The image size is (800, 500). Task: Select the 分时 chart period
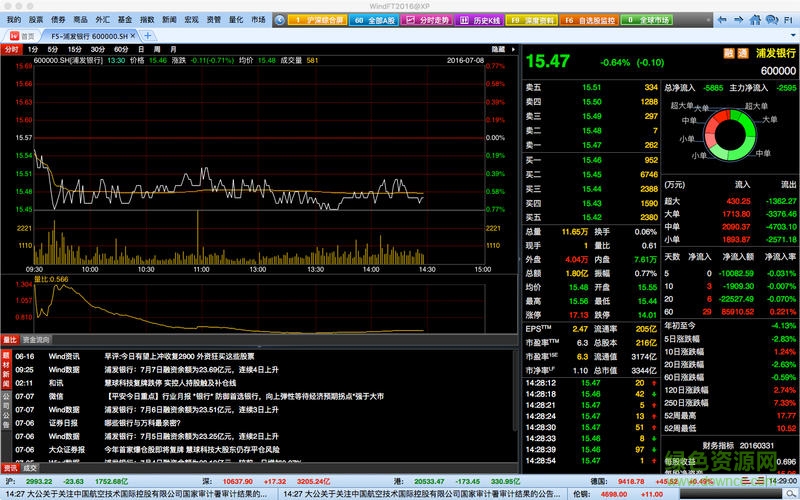point(11,49)
